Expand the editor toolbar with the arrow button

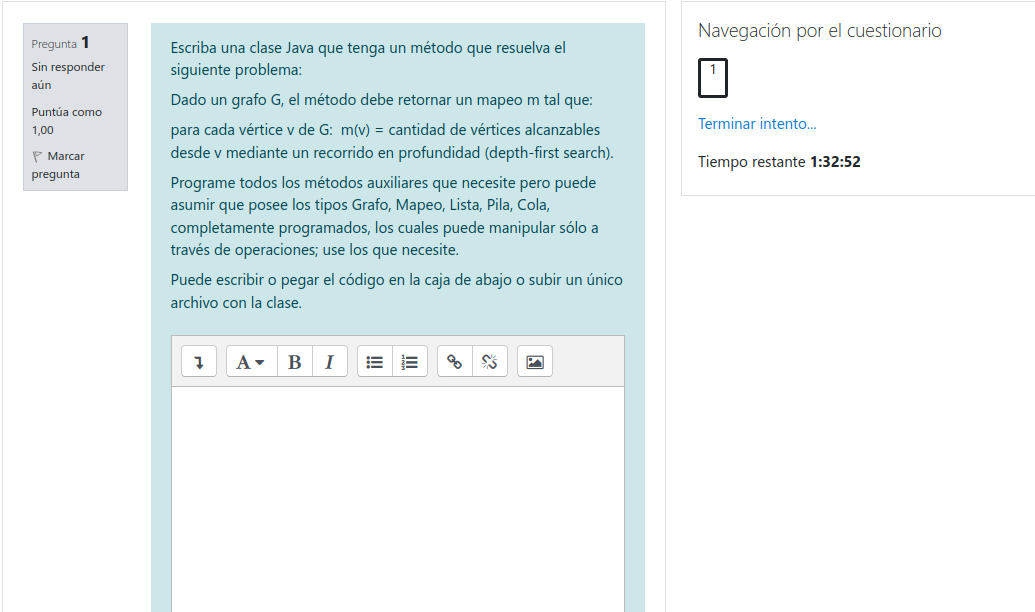[x=199, y=362]
